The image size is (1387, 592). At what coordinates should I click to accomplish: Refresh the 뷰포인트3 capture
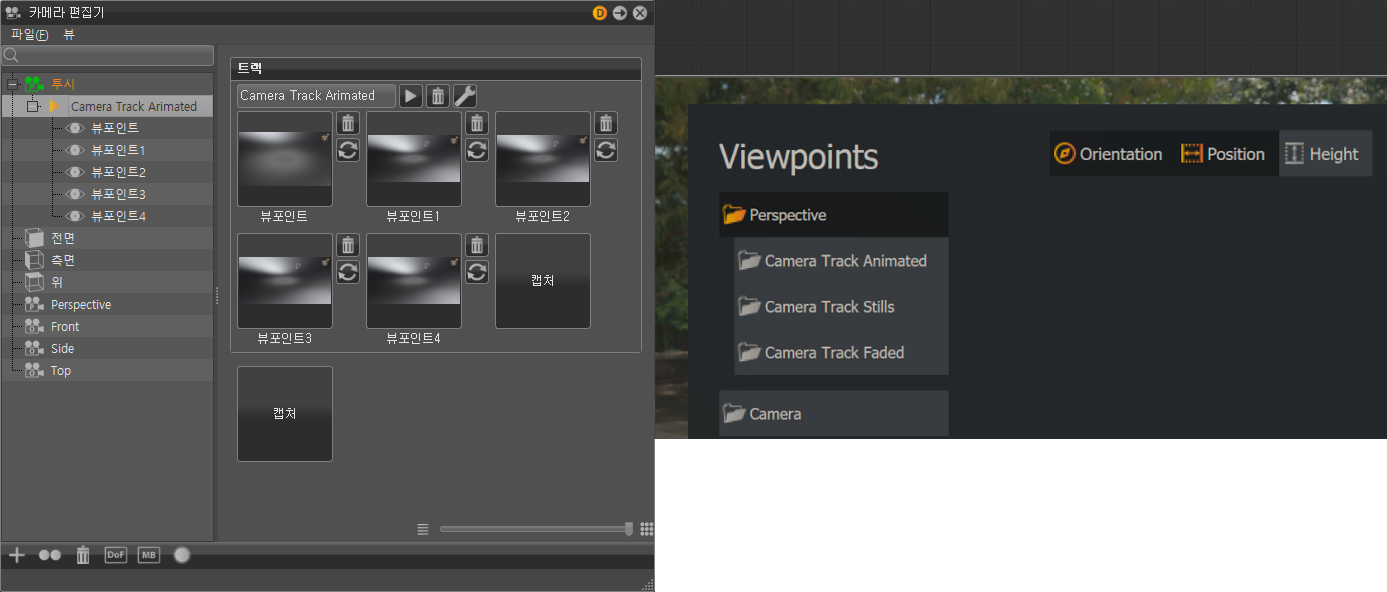click(x=347, y=272)
